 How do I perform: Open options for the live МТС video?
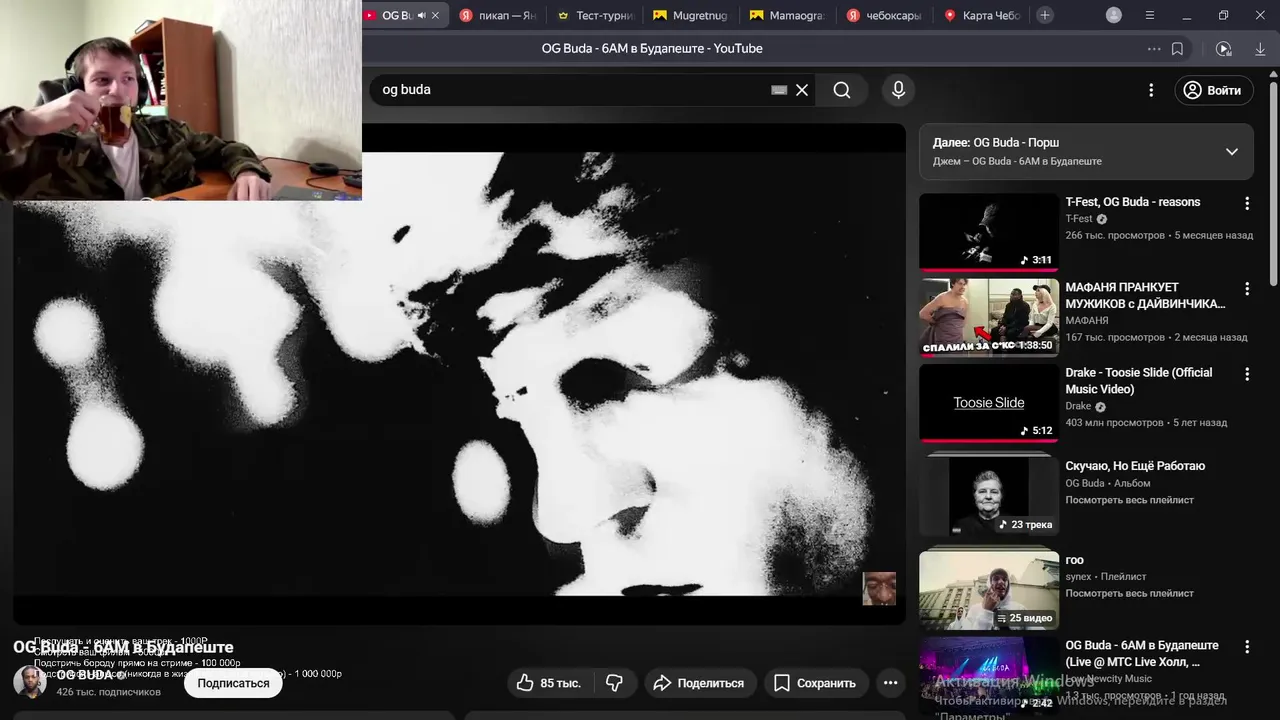point(1247,647)
